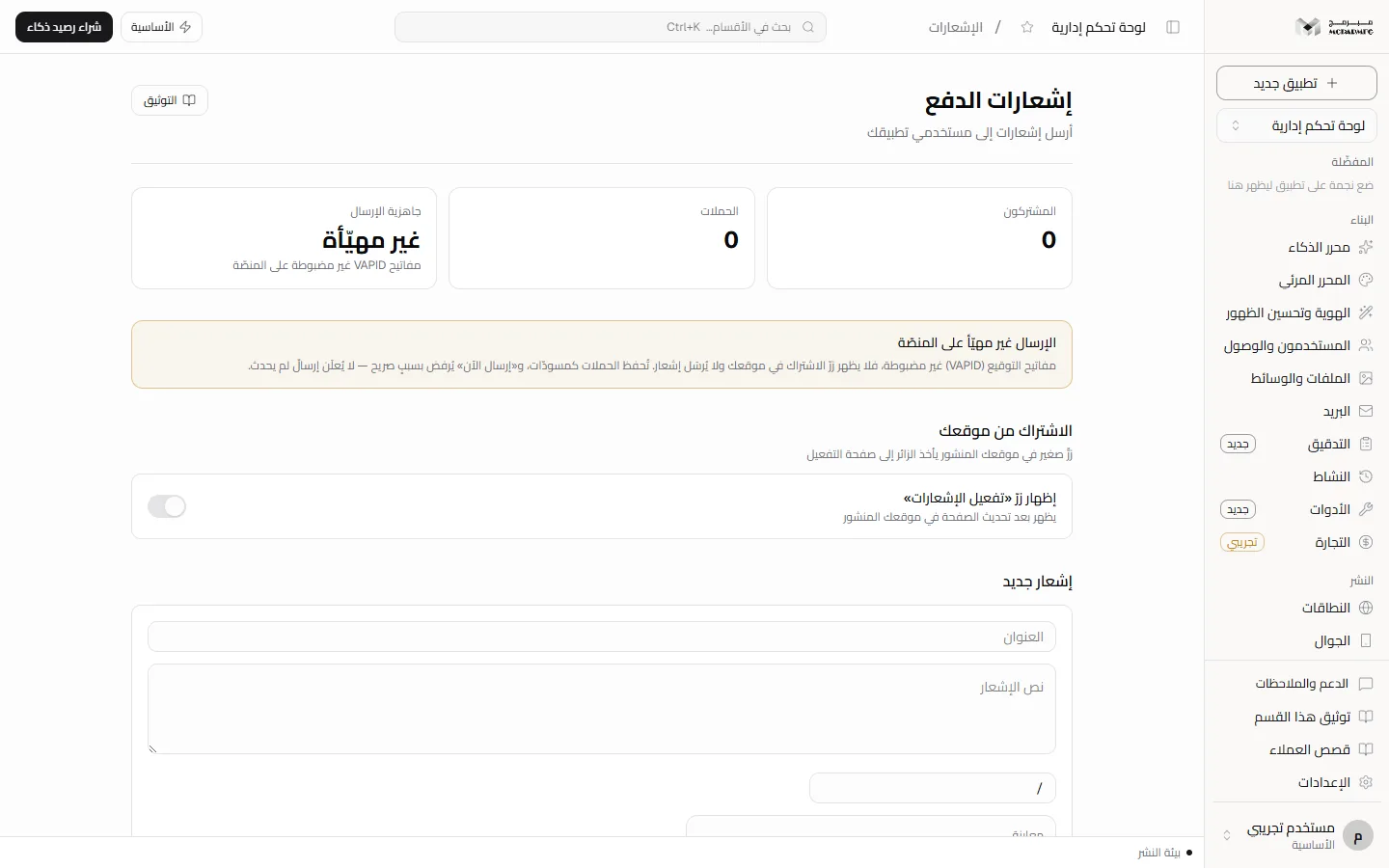The height and width of the screenshot is (868, 1389).
Task: Click the المشتركون subscribers stat card
Action: [919, 238]
